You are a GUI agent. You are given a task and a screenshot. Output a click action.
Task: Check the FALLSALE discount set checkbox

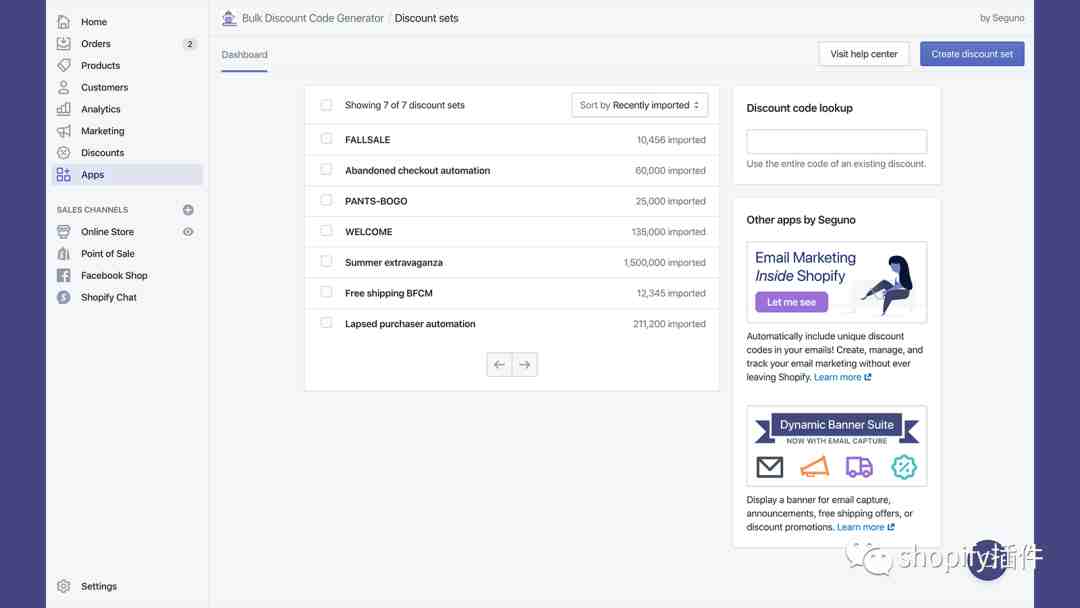tap(326, 139)
